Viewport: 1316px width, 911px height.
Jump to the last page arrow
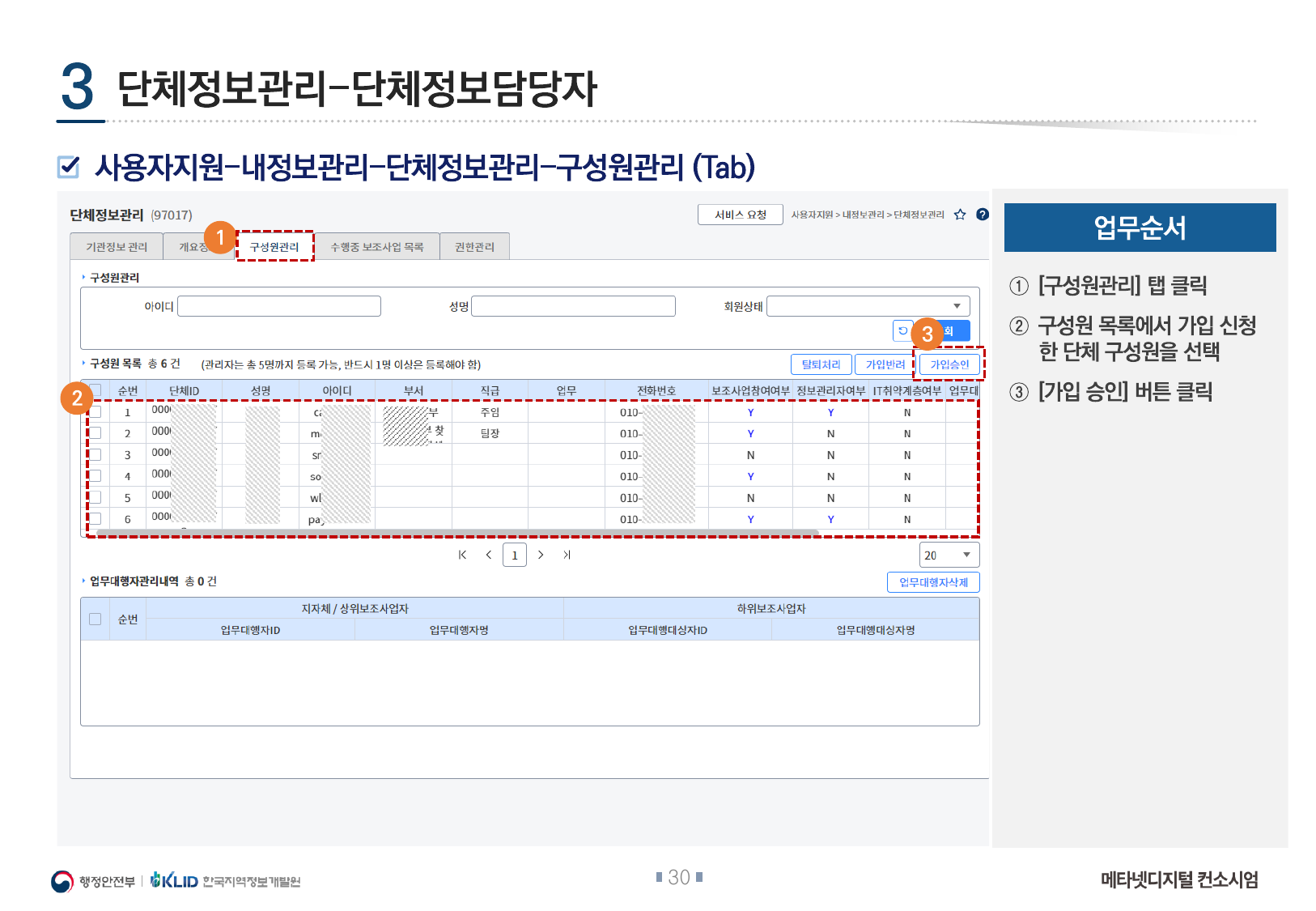pos(567,555)
